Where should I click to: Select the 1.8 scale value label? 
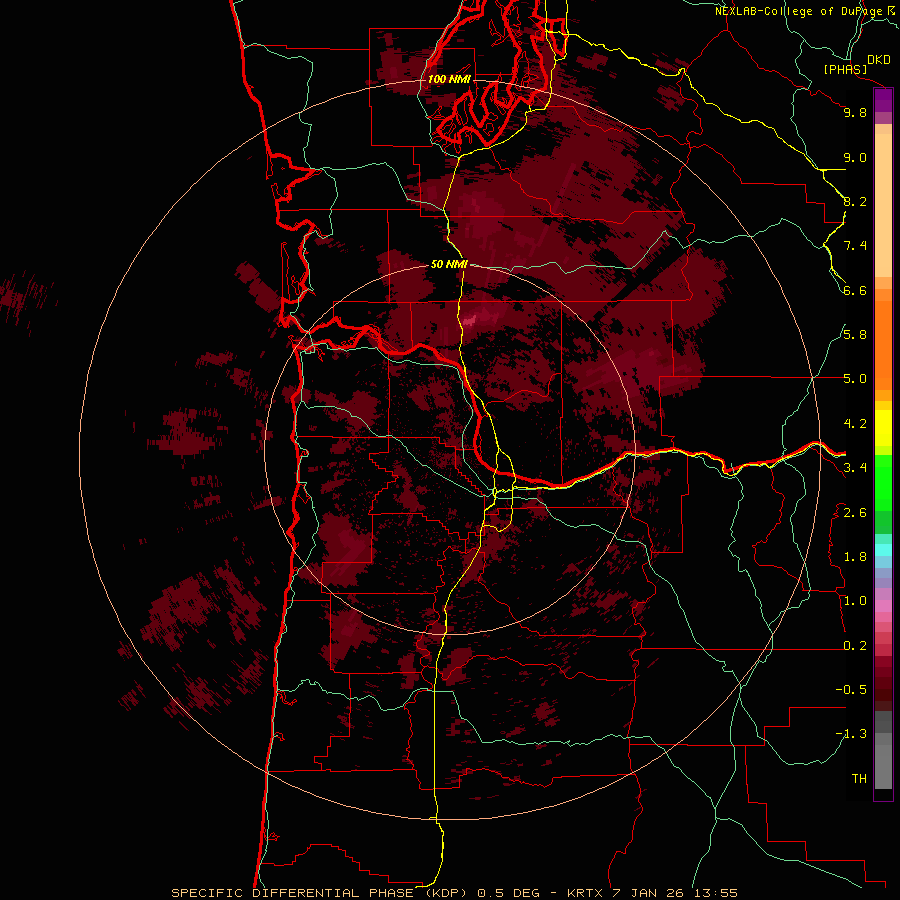pyautogui.click(x=855, y=557)
